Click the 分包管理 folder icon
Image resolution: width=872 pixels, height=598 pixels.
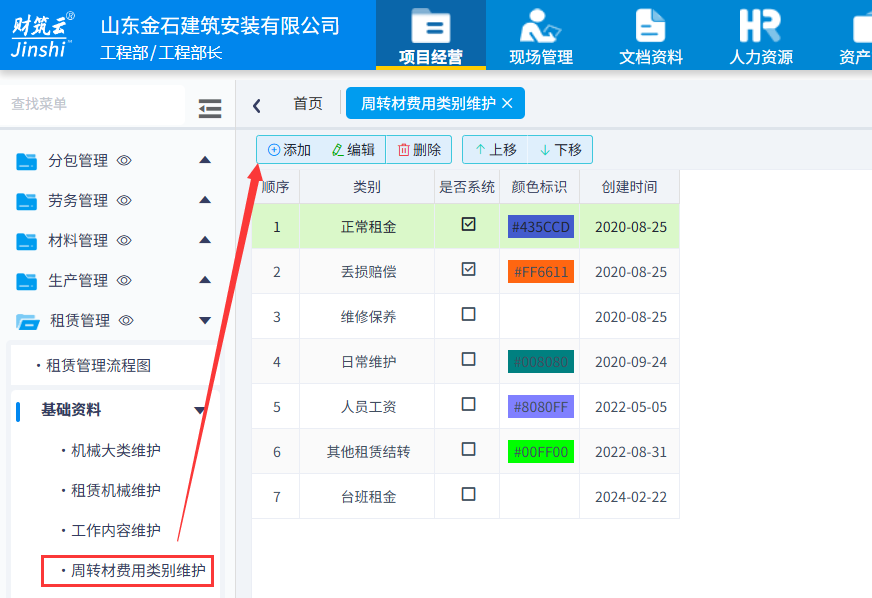26,161
